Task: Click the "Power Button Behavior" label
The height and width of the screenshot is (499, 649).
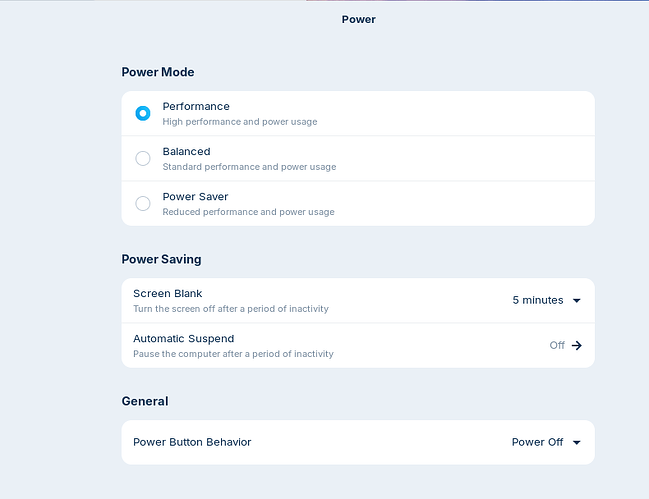Action: click(x=192, y=442)
